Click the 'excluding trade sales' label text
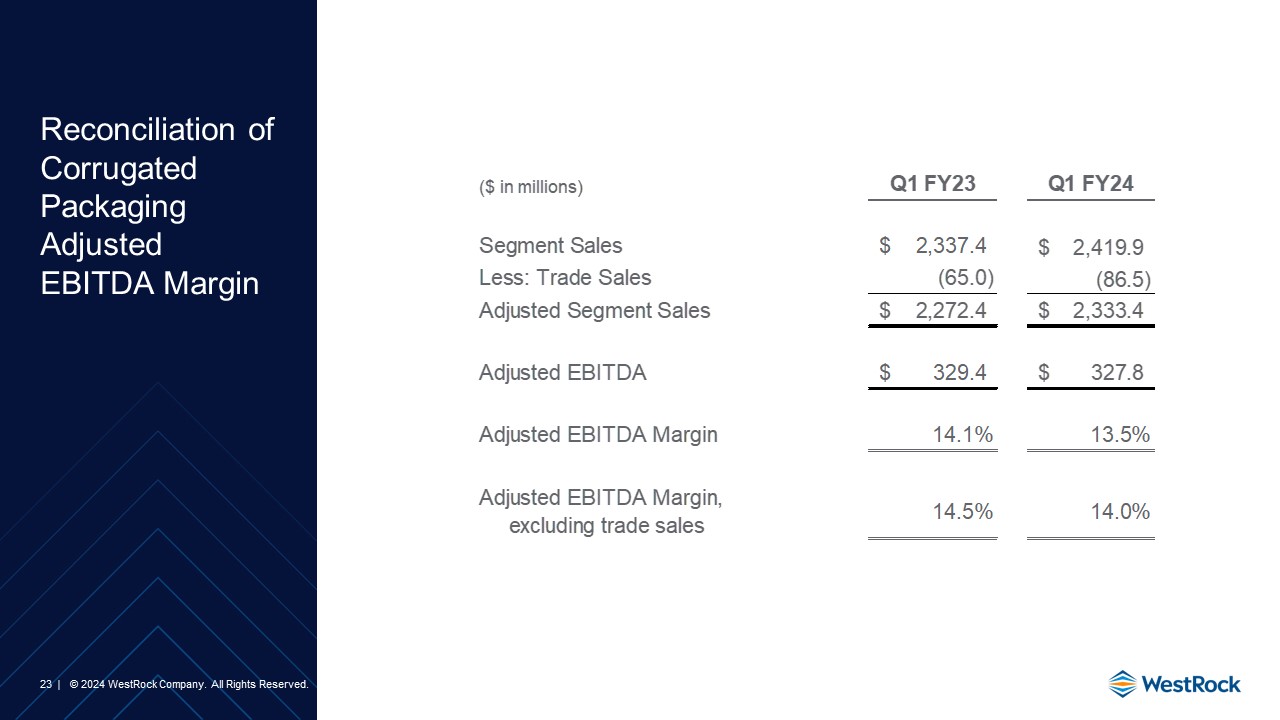This screenshot has height=720, width=1280. point(606,526)
